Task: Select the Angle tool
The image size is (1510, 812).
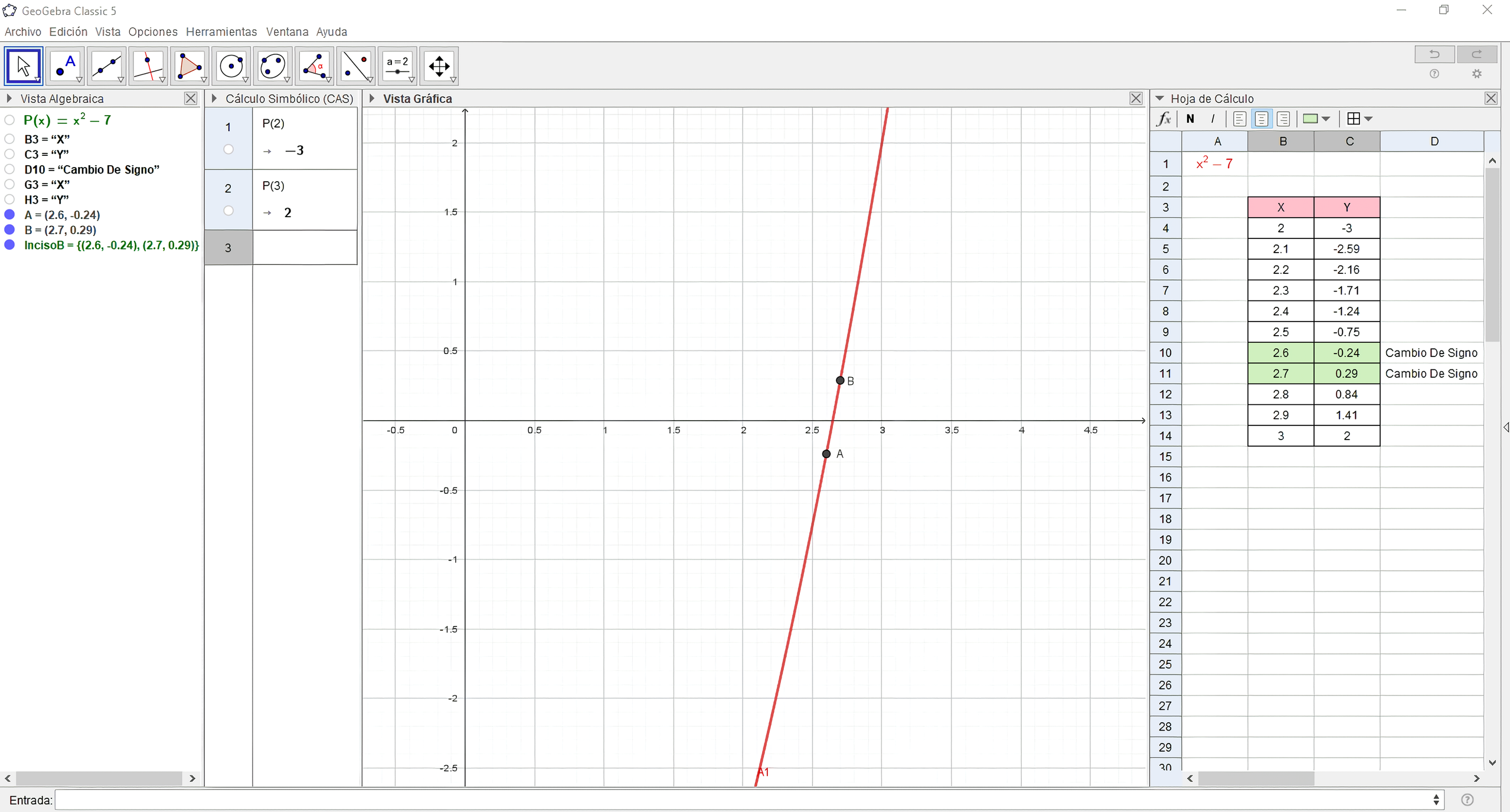Action: tap(315, 66)
